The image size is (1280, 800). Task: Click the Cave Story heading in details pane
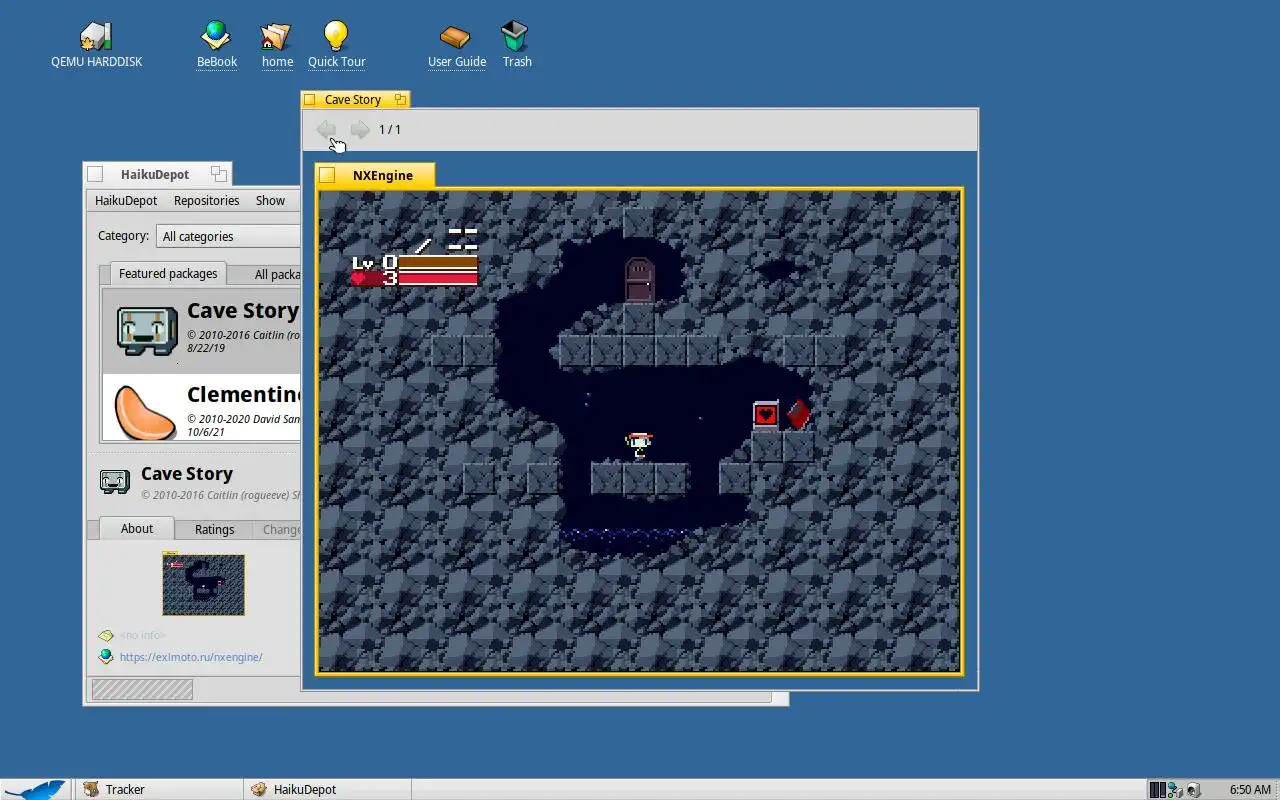pyautogui.click(x=187, y=474)
